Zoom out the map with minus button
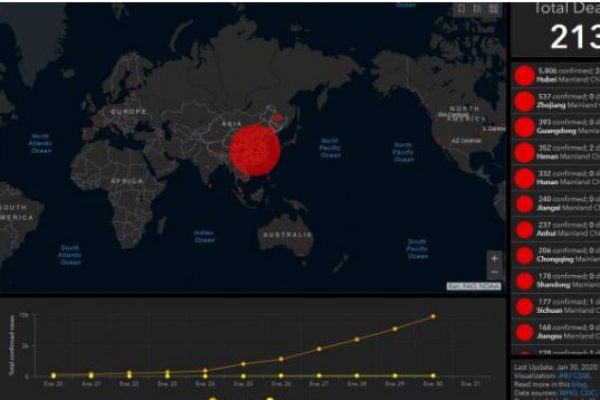Viewport: 600px width, 400px height. pos(493,273)
